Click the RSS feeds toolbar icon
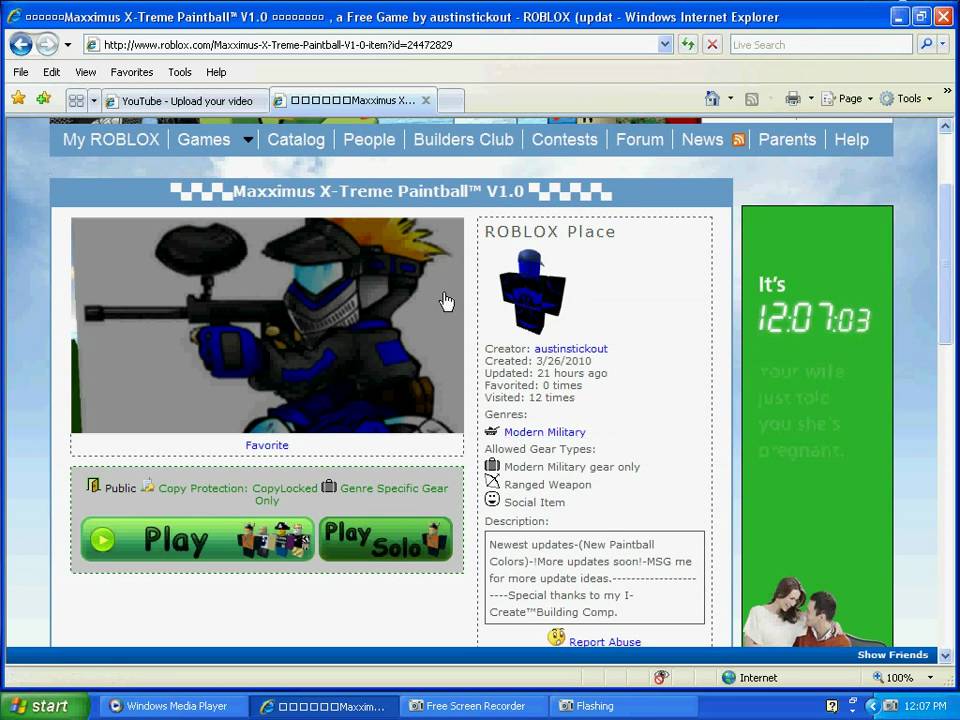 coord(752,99)
